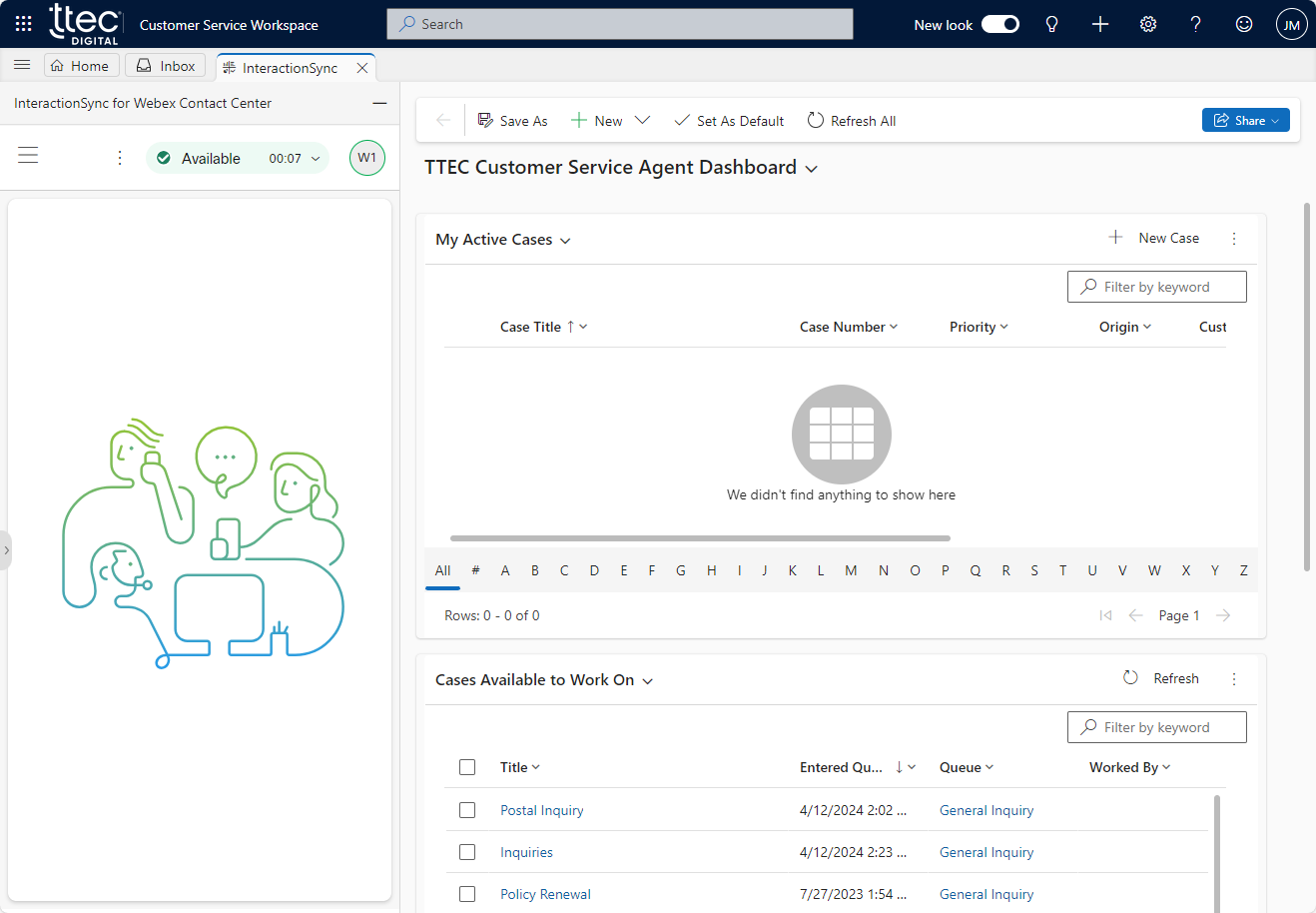Expand the Available status dropdown
1316x913 pixels.
[x=316, y=159]
